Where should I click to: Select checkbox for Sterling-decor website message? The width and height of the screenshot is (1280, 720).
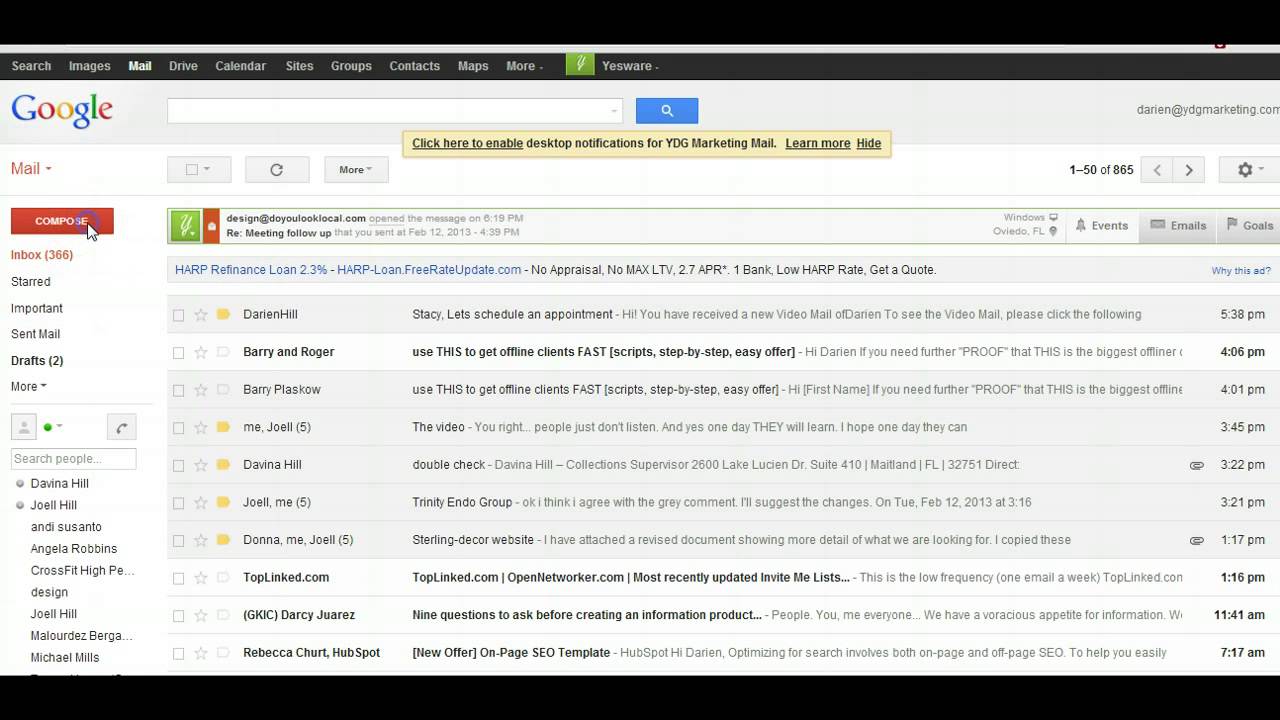pyautogui.click(x=178, y=540)
